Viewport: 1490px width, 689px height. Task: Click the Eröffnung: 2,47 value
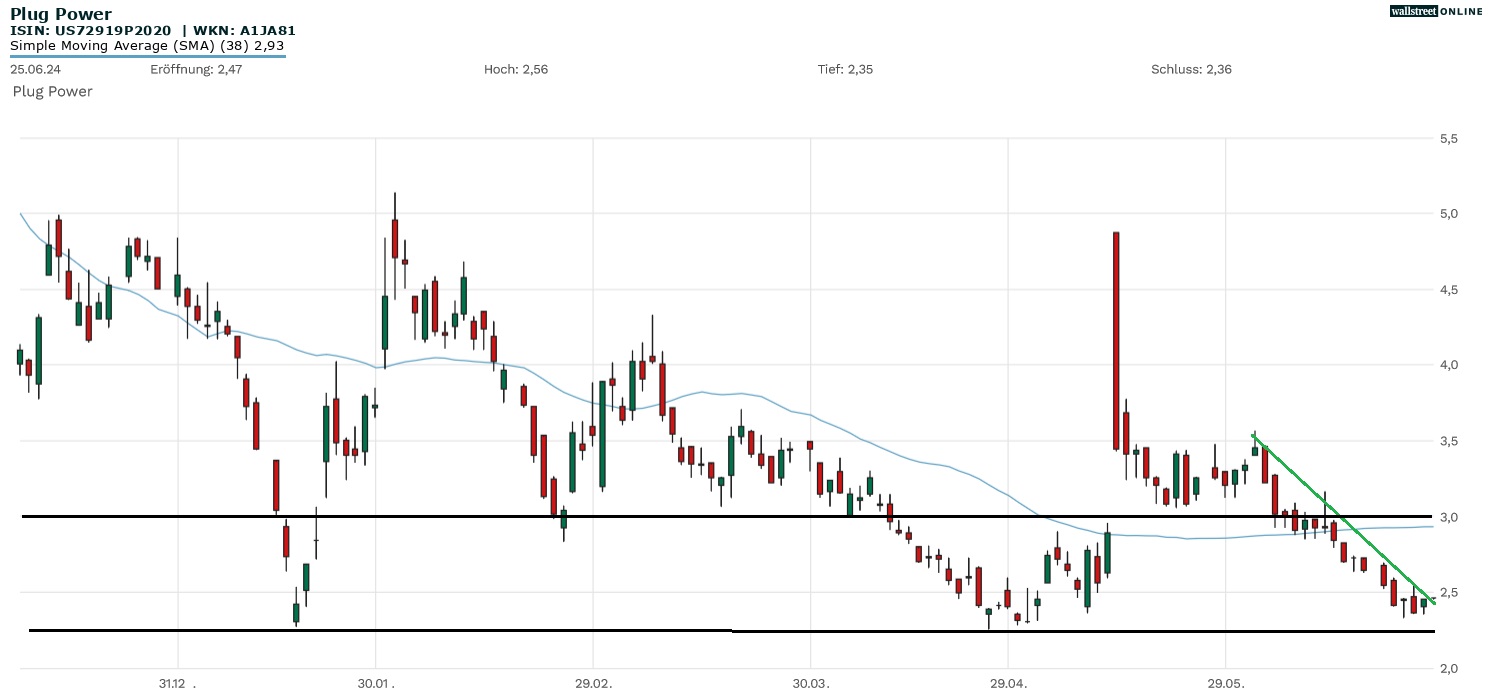tap(196, 70)
